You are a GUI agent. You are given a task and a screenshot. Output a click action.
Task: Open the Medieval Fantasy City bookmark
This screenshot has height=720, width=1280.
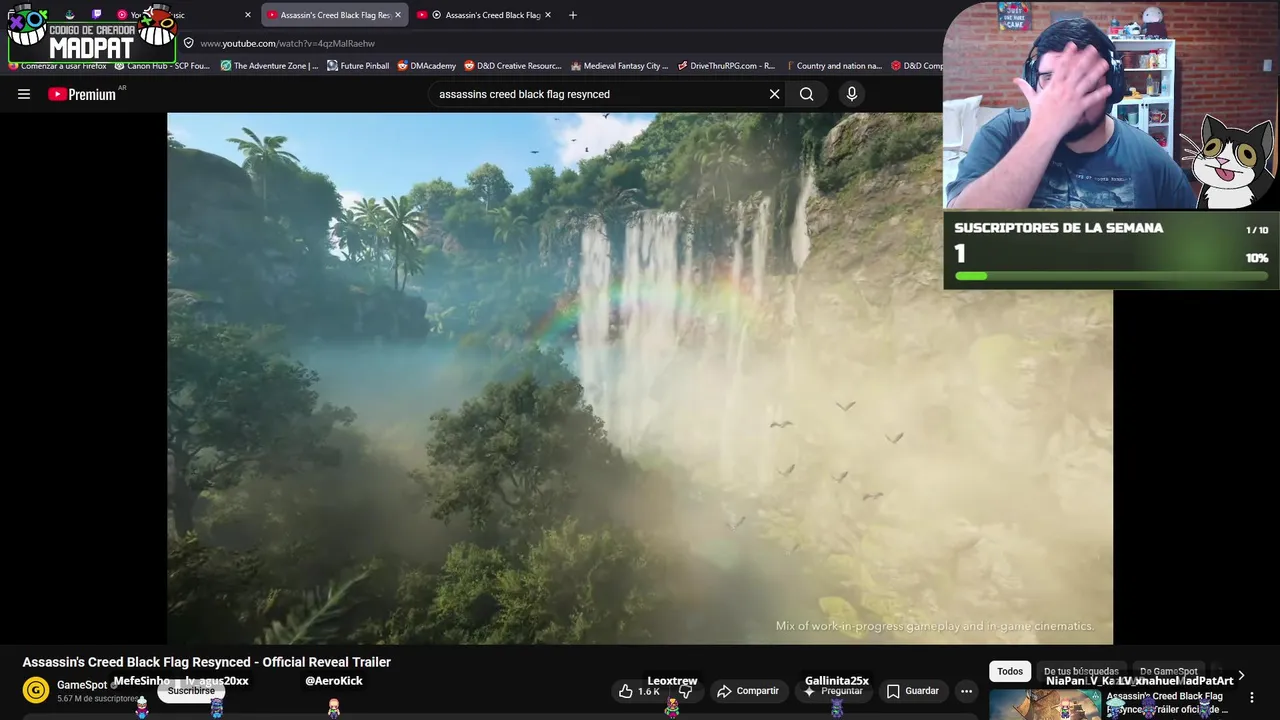tap(619, 66)
